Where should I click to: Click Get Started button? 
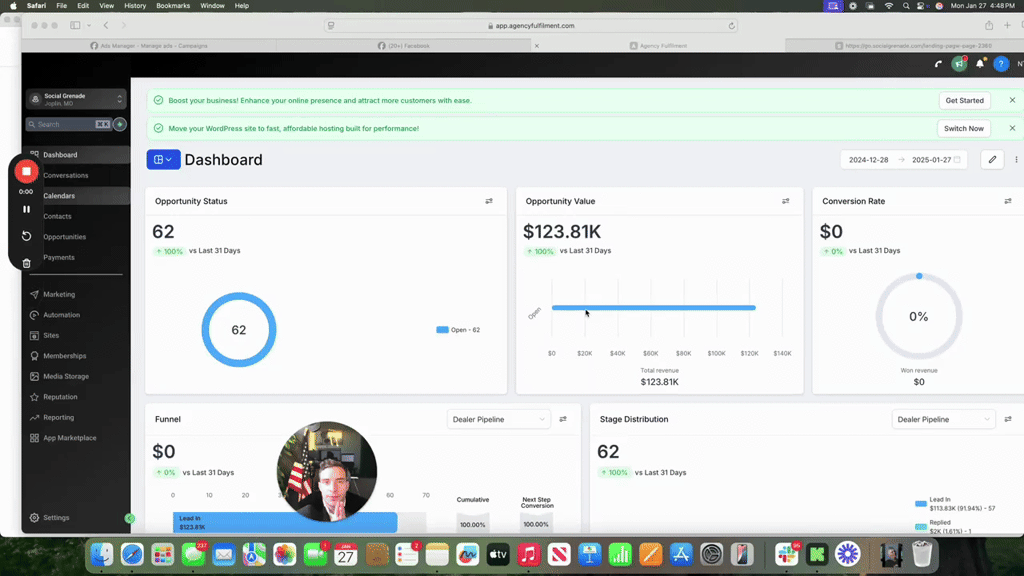(x=964, y=101)
